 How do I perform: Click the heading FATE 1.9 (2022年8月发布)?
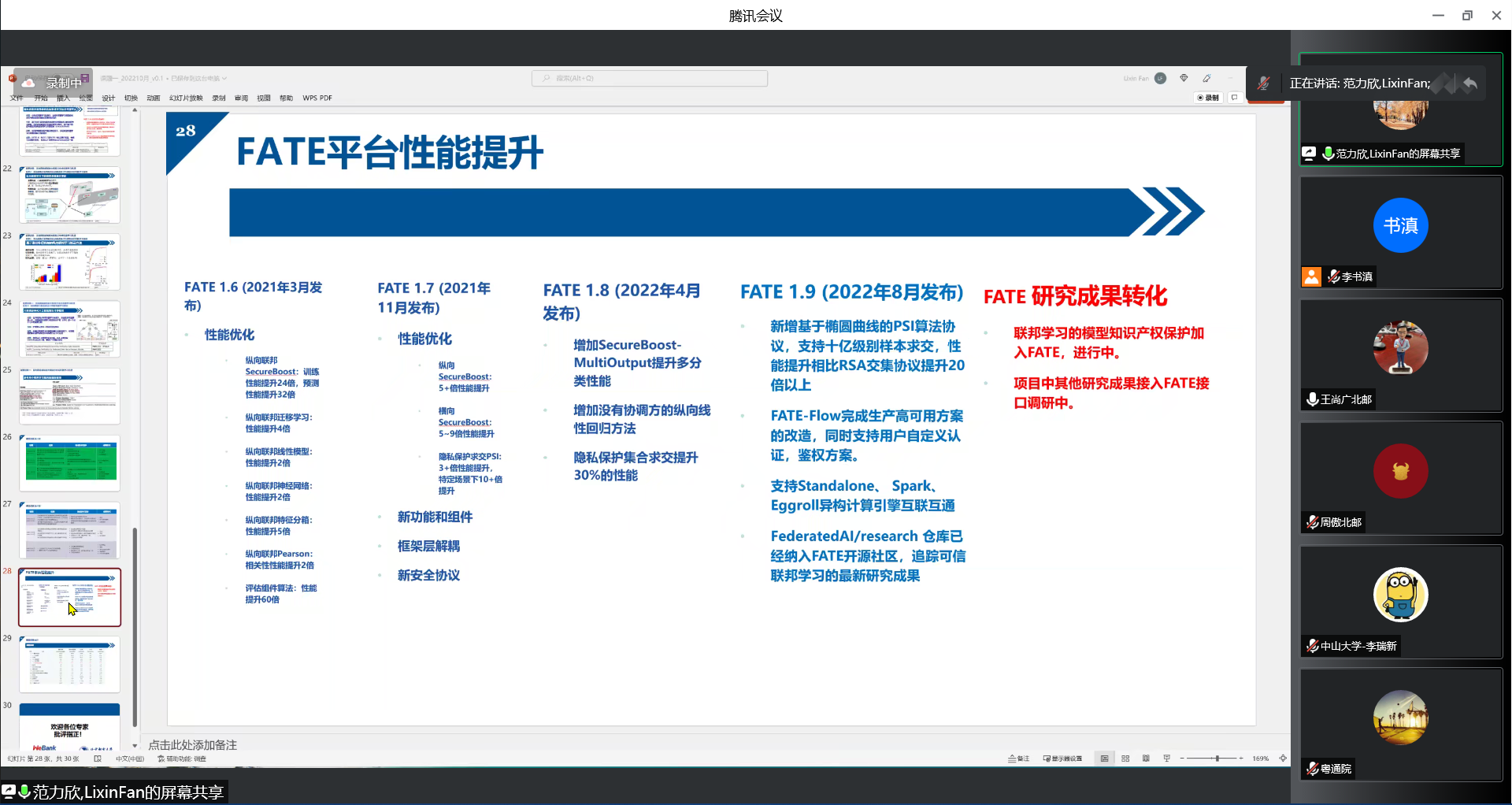(x=851, y=292)
